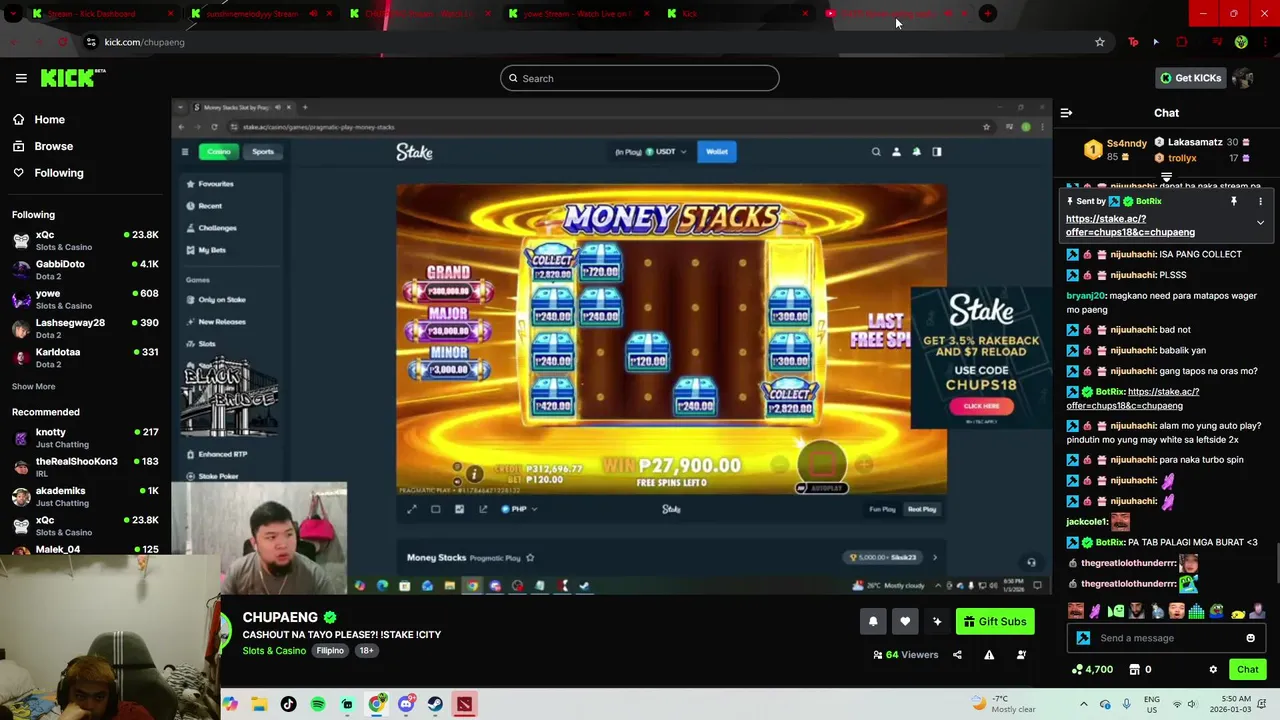This screenshot has height=720, width=1280.
Task: Open the Spotify taskbar icon
Action: click(x=318, y=704)
